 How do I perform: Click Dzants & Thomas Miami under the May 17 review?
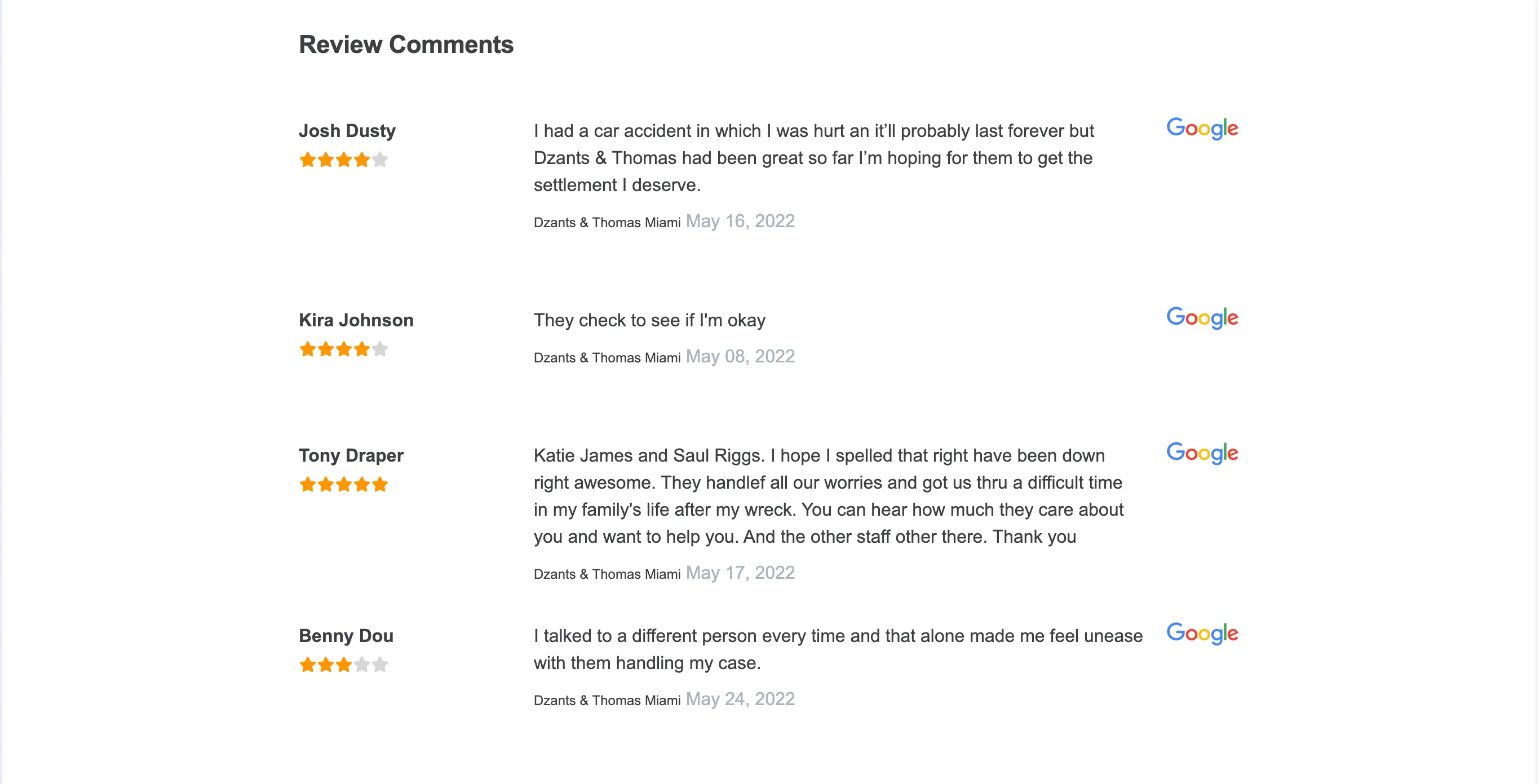607,574
